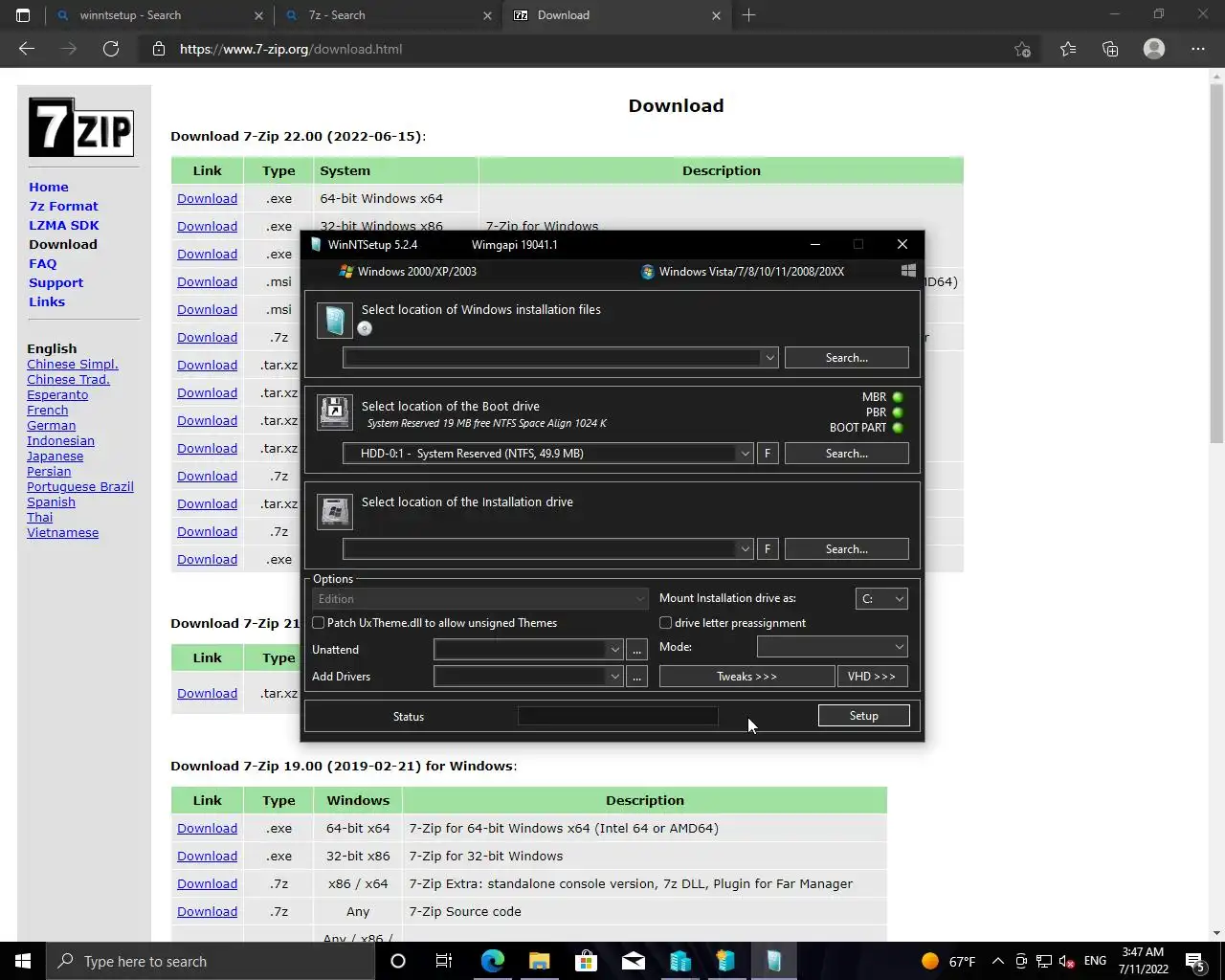Click the Boot drive floppy icon
This screenshot has width=1225, height=980.
[335, 412]
